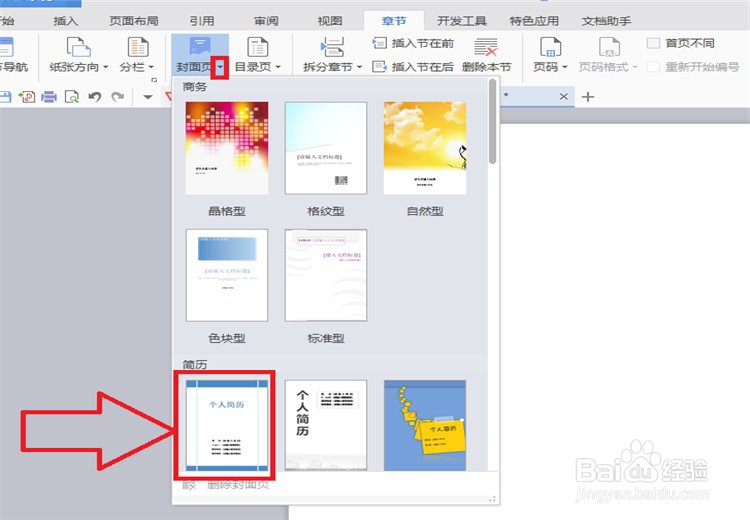Viewport: 750px width, 520px height.
Task: Expand the 目录页 dropdown arrow
Action: point(278,67)
